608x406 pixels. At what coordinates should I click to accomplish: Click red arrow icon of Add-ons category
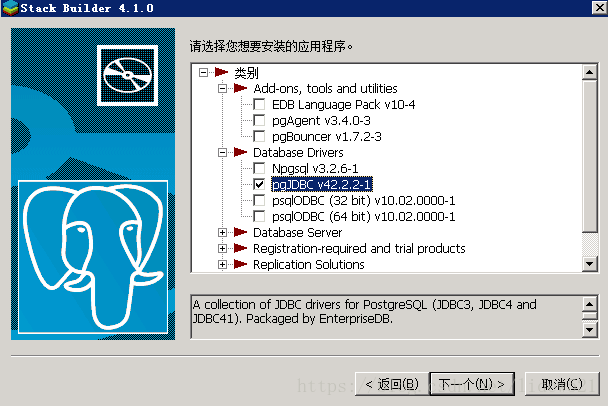coord(240,88)
